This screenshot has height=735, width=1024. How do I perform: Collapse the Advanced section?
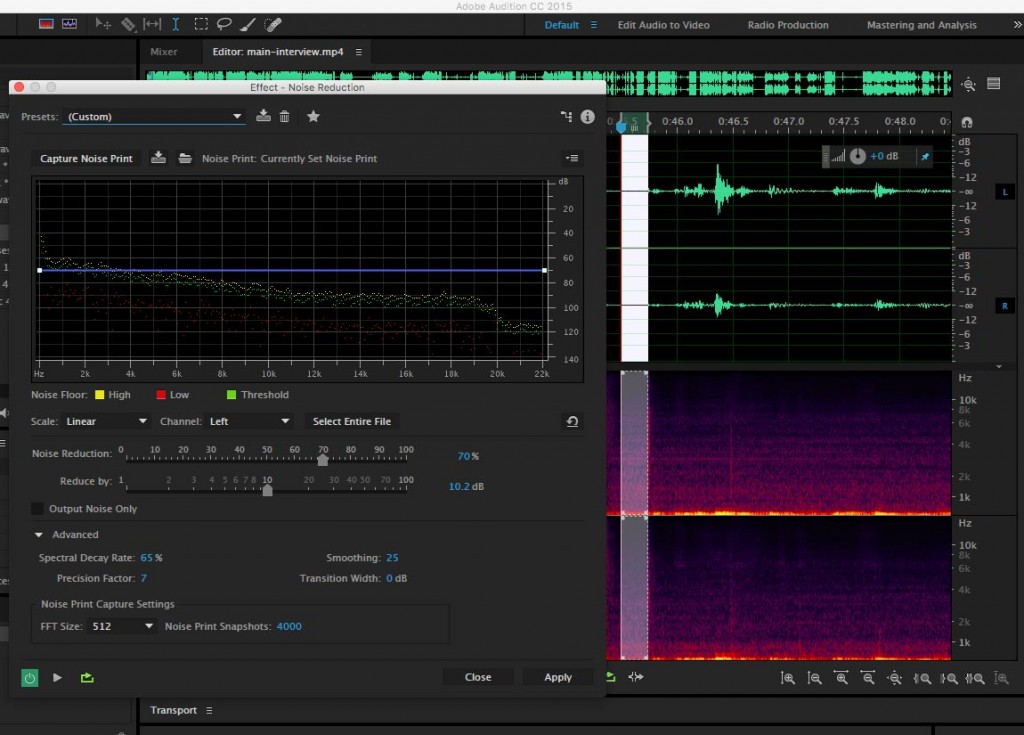39,535
